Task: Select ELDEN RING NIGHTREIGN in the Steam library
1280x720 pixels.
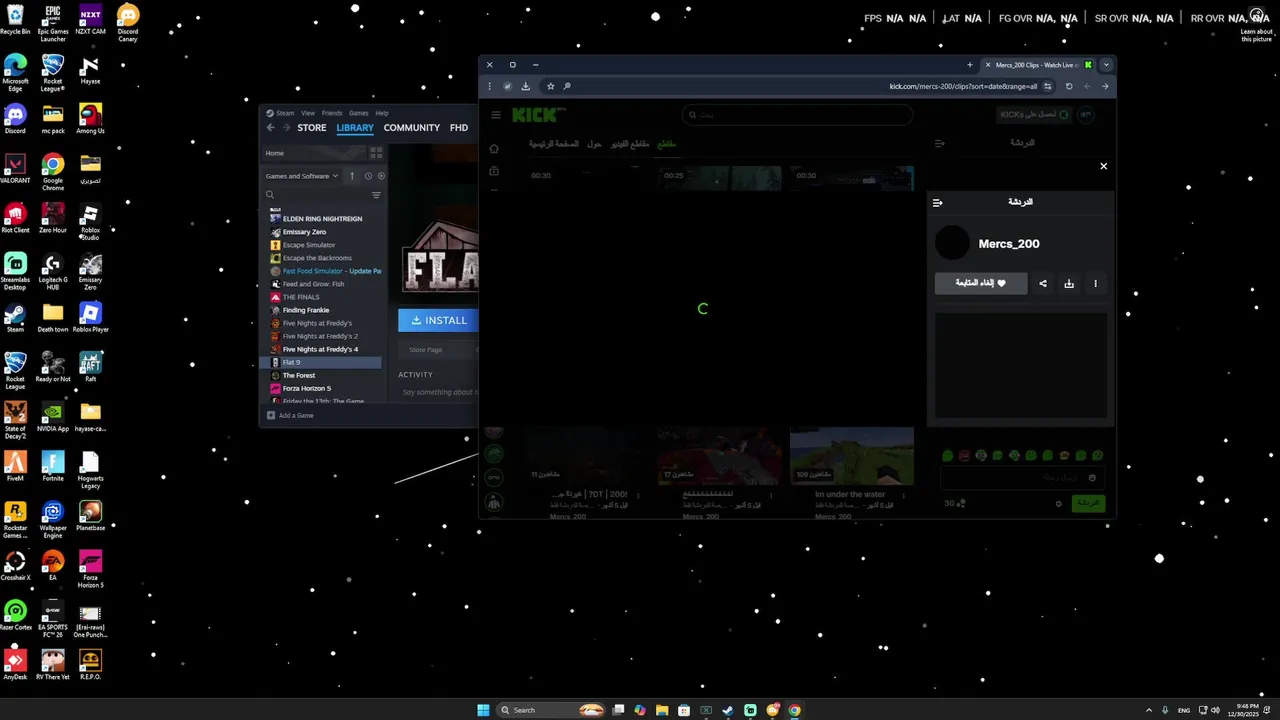Action: [x=322, y=218]
